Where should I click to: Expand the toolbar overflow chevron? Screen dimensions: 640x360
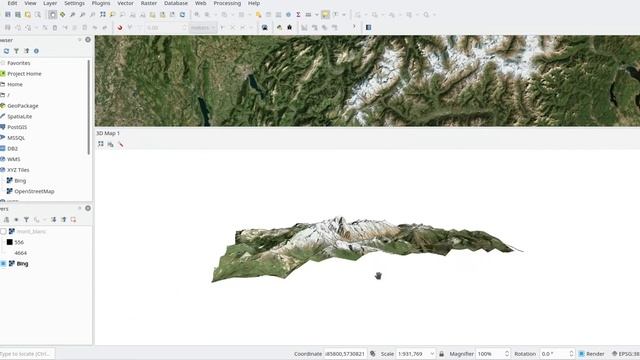point(354,27)
